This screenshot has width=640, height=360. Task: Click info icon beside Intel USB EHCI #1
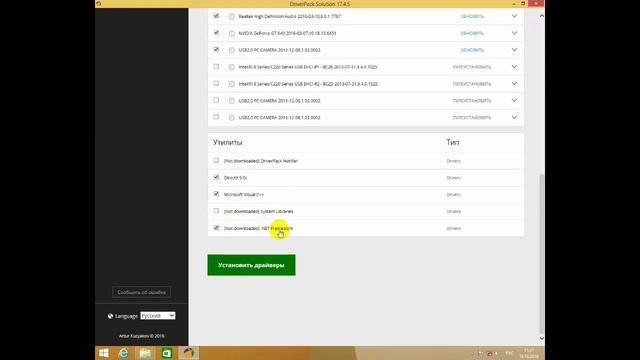[231, 67]
